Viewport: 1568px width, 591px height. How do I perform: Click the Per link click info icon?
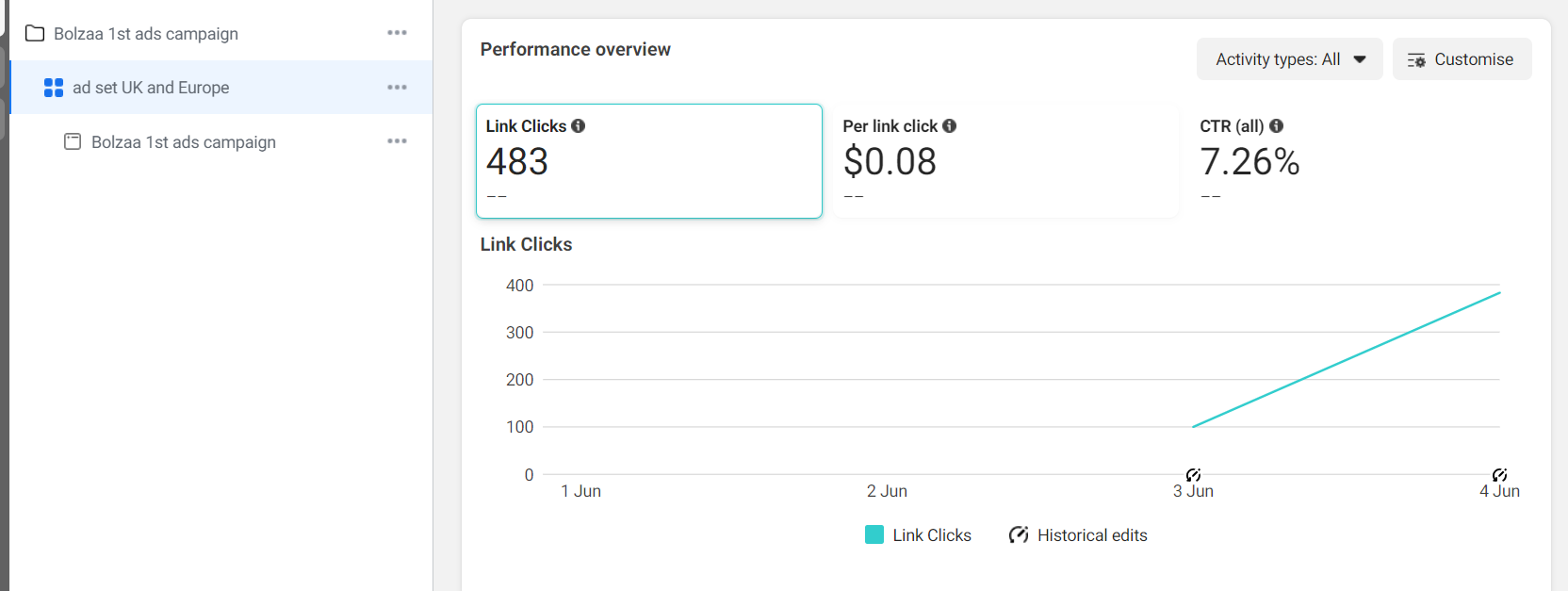tap(950, 125)
